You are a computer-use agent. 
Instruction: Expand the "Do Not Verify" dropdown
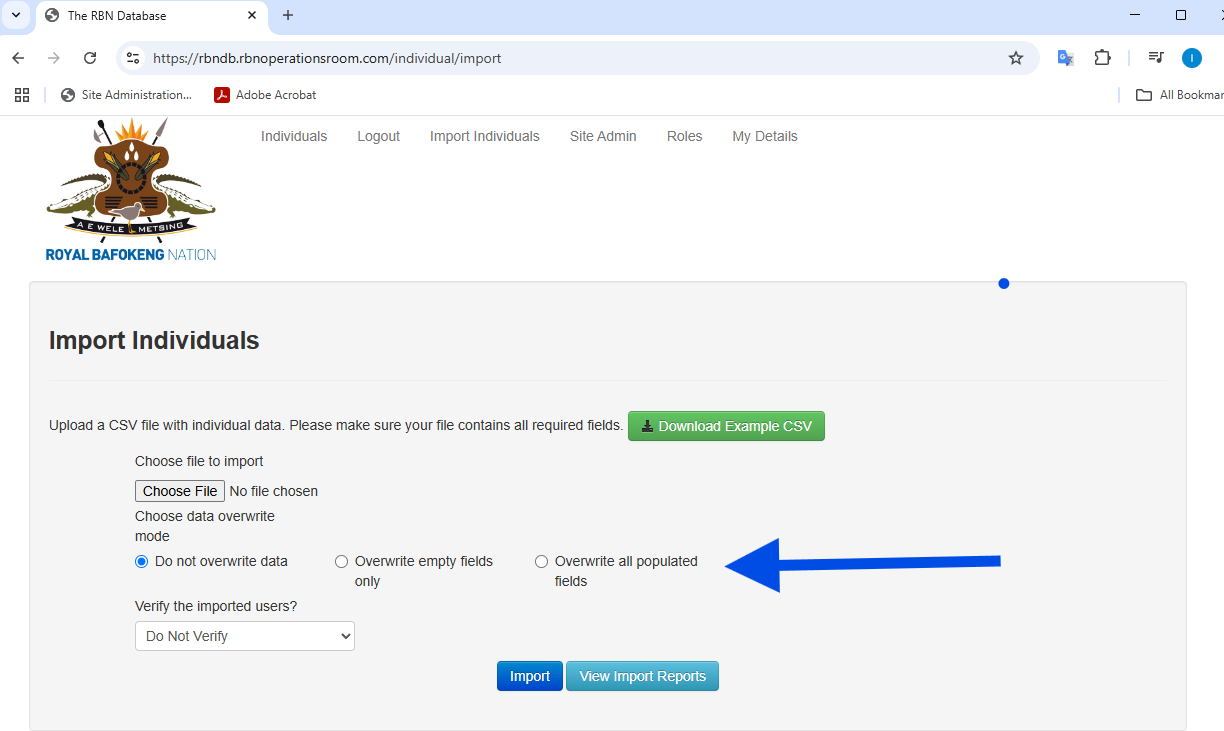(x=245, y=636)
